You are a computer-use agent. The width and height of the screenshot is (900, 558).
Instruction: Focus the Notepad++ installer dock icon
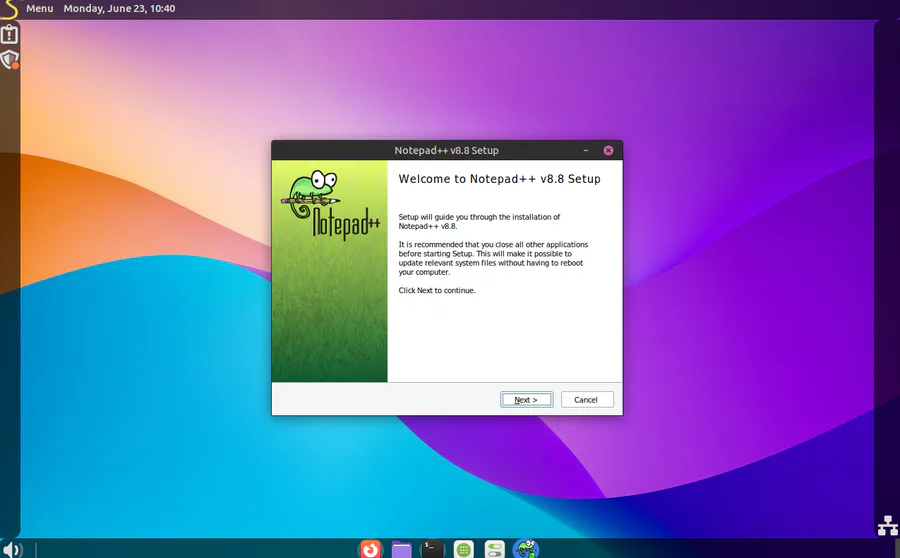(x=526, y=549)
